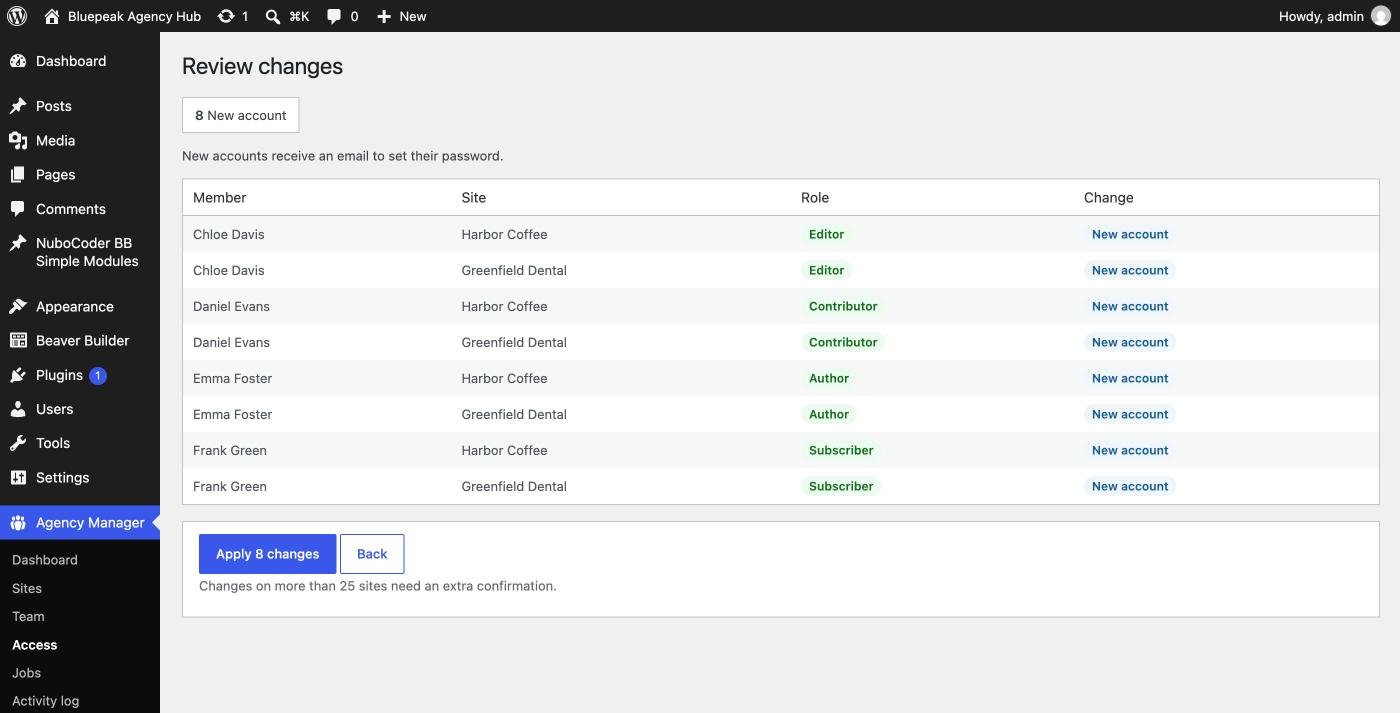Click the WordPress logo icon
The width and height of the screenshot is (1400, 713).
(x=17, y=16)
